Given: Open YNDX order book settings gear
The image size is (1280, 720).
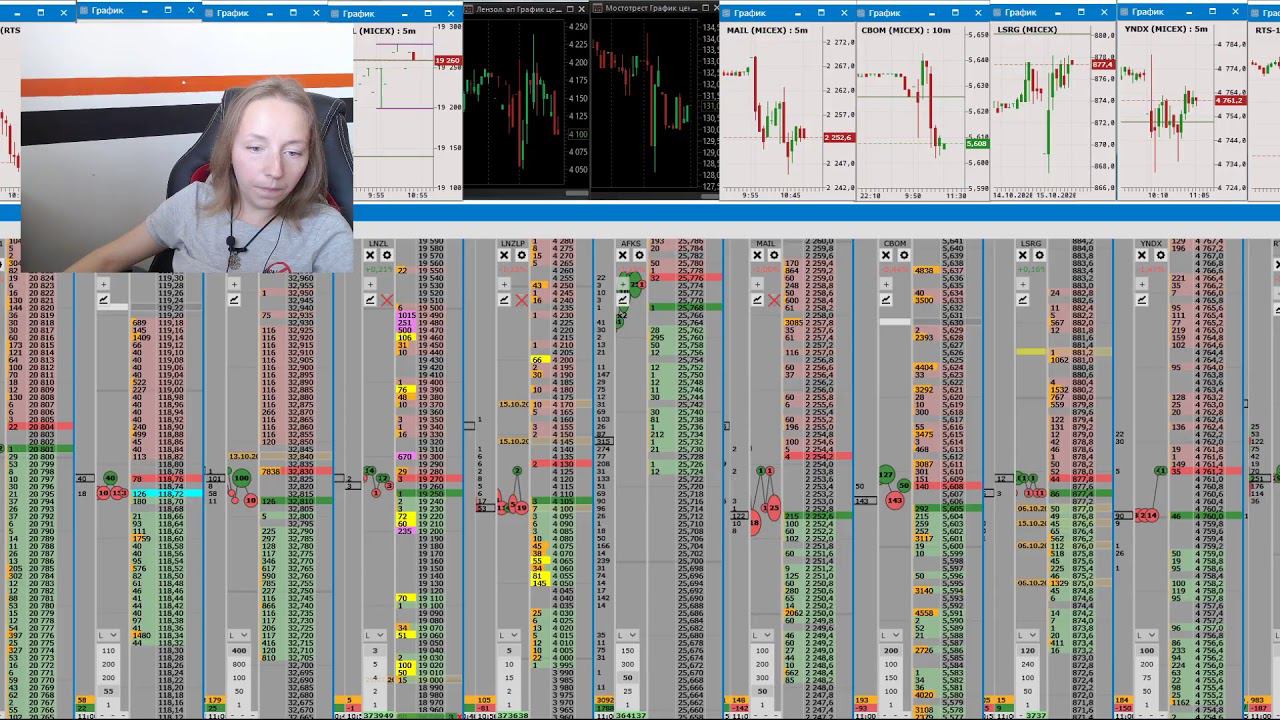Looking at the screenshot, I should [x=1160, y=256].
